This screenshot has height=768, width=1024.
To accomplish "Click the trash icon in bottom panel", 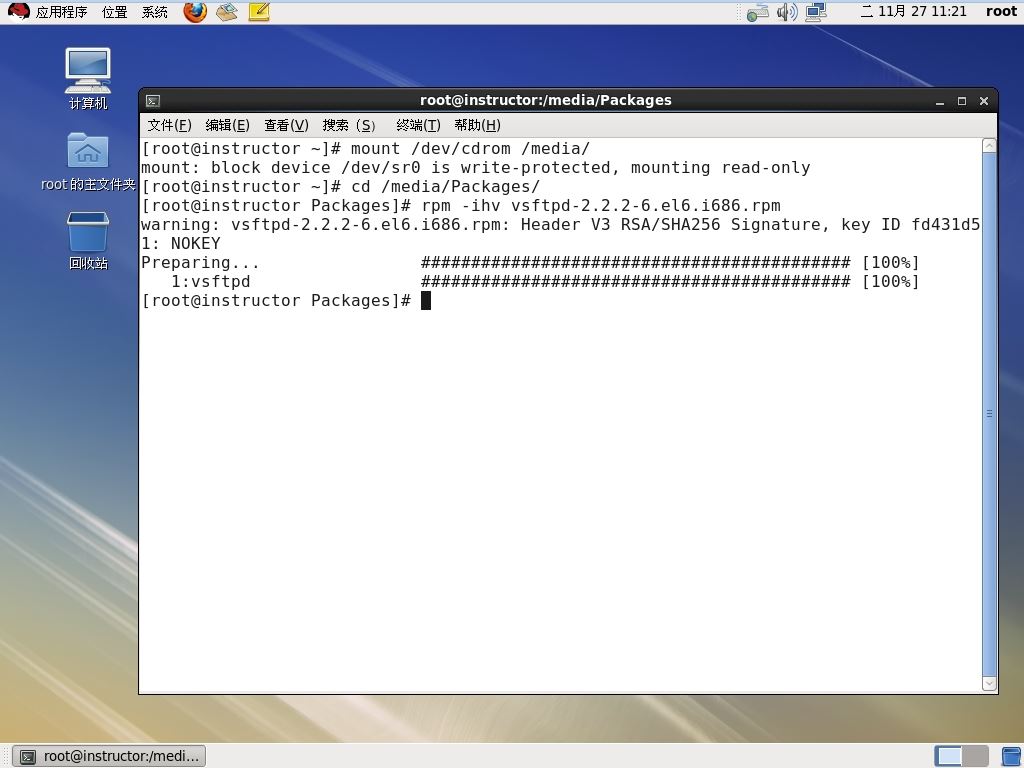I will tap(1012, 756).
